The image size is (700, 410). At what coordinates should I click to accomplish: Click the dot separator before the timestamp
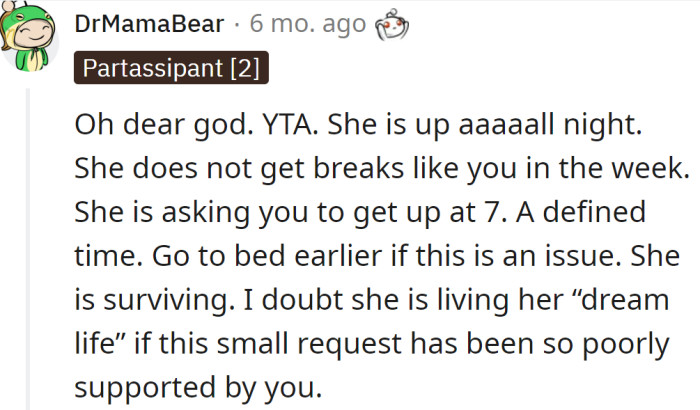click(237, 25)
